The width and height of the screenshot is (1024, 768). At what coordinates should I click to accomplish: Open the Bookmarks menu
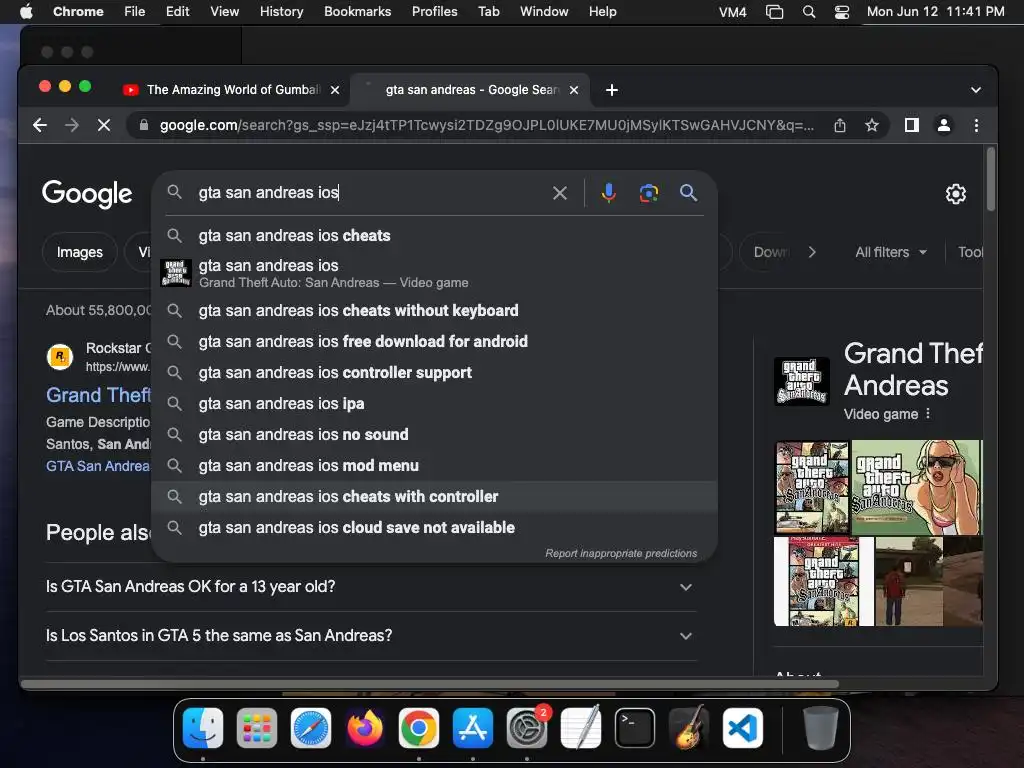357,12
